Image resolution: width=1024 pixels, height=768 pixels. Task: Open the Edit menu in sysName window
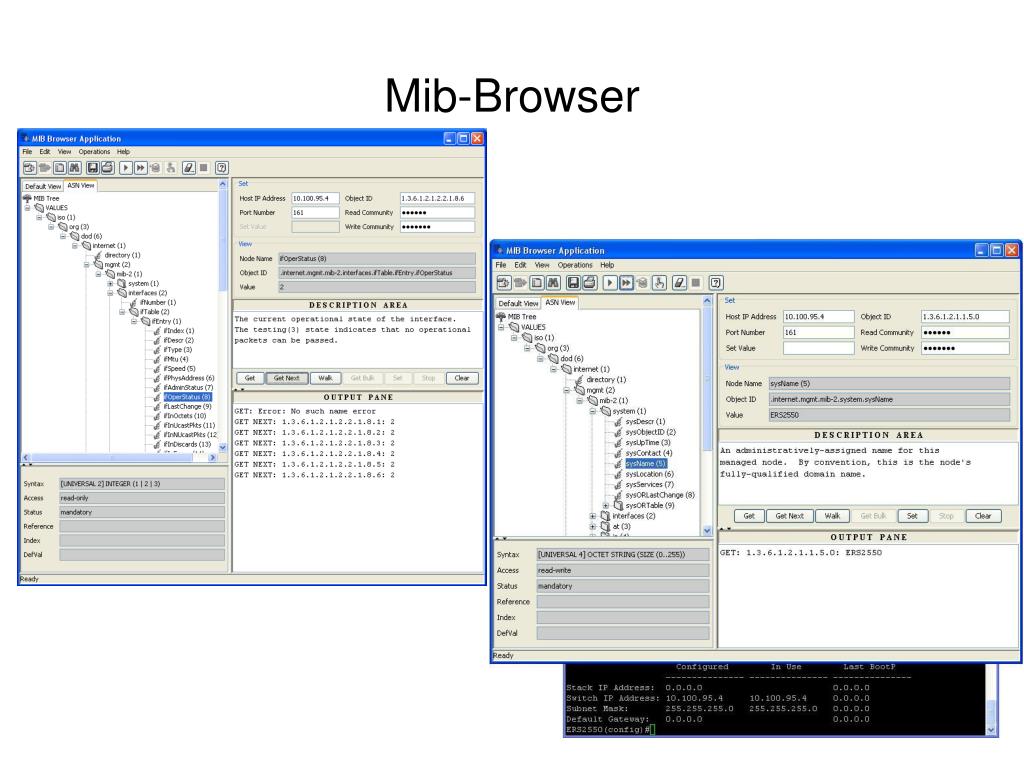tap(520, 265)
